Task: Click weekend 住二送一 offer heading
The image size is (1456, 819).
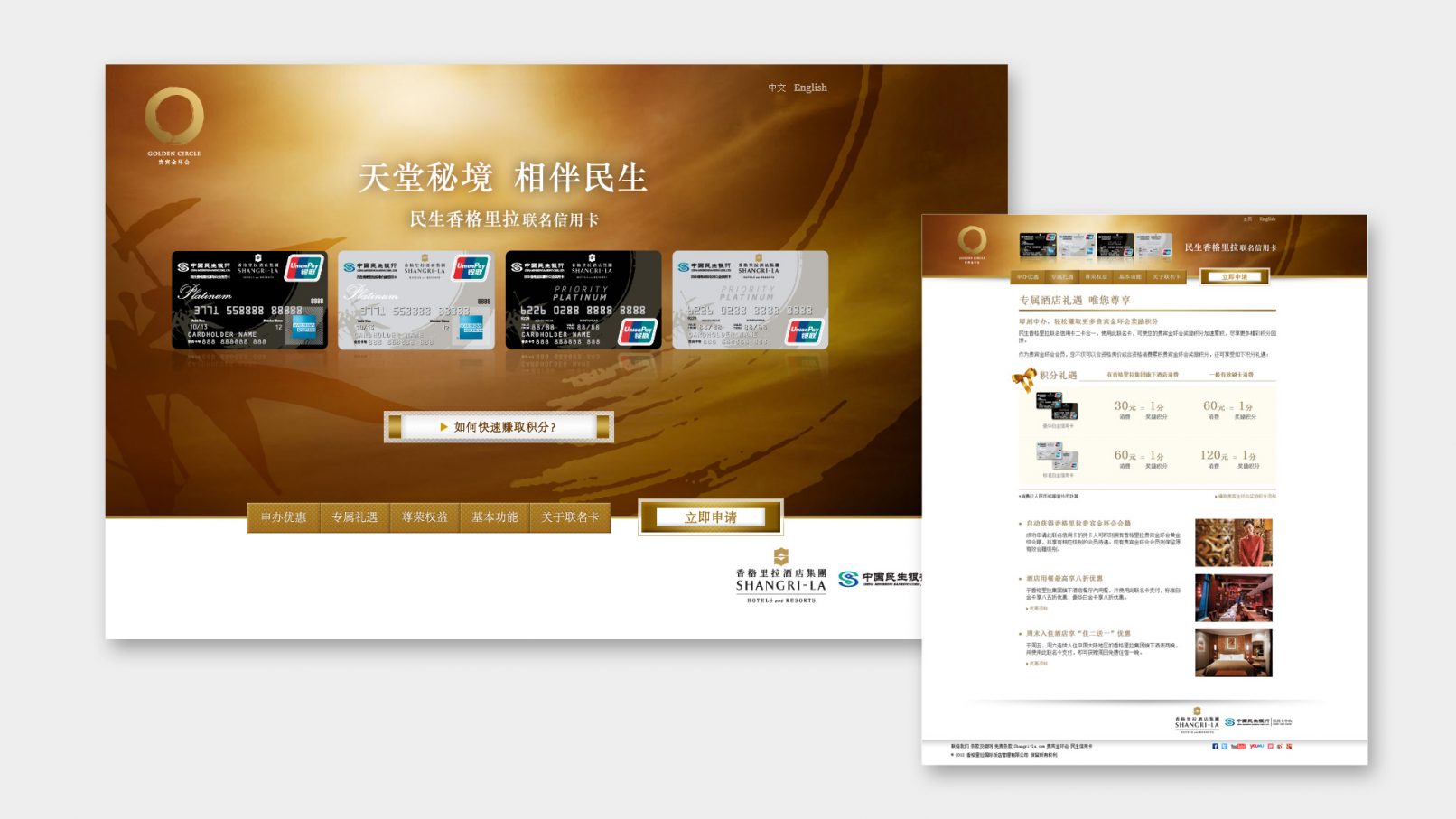Action: pyautogui.click(x=1078, y=633)
